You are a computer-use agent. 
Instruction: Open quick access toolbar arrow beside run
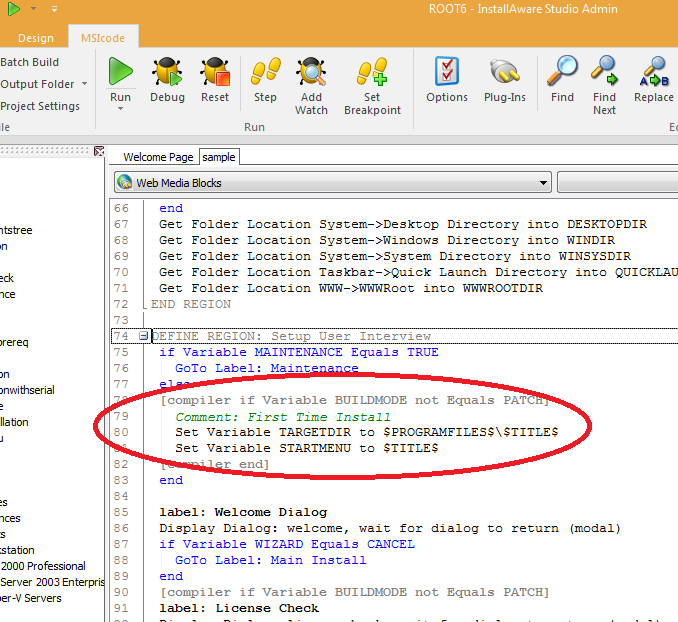coord(33,8)
